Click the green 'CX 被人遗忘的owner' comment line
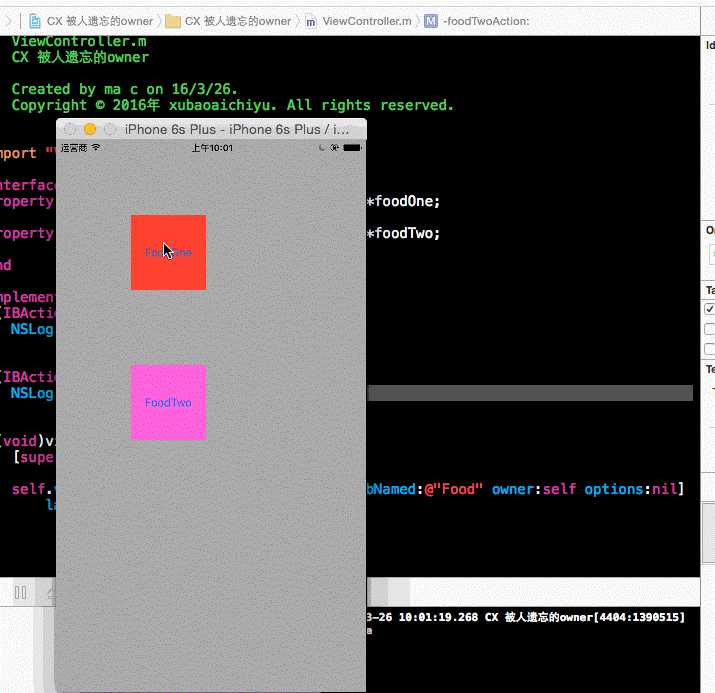The height and width of the screenshot is (693, 715). click(x=80, y=57)
